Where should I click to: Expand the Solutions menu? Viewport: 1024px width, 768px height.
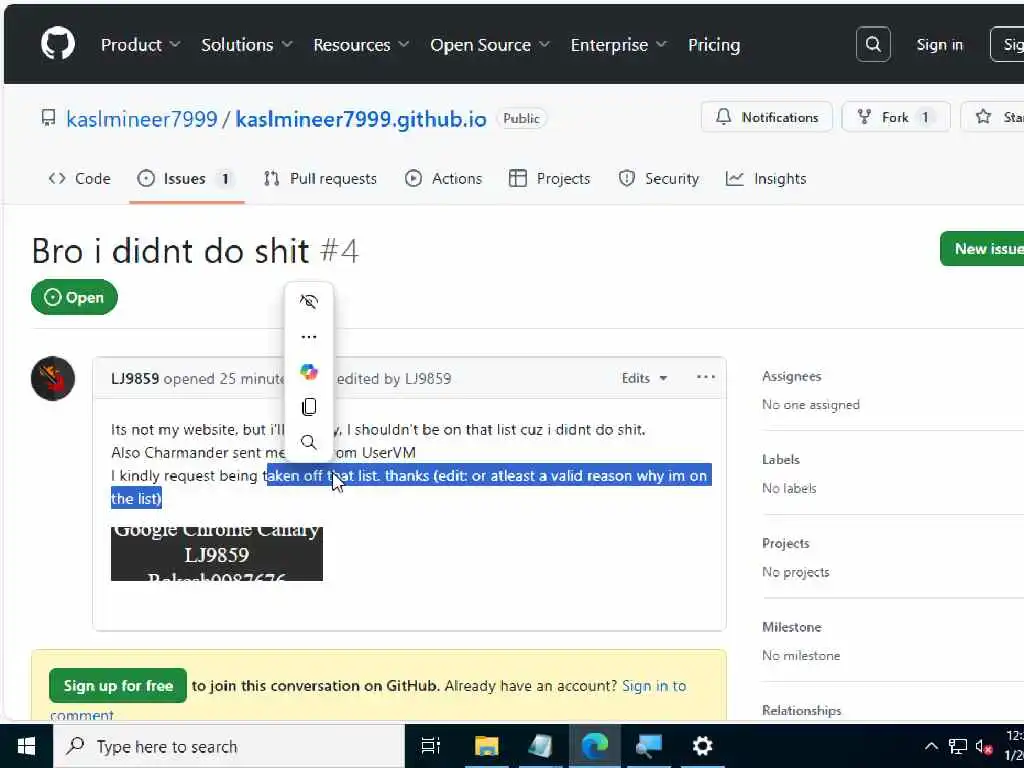coord(247,44)
